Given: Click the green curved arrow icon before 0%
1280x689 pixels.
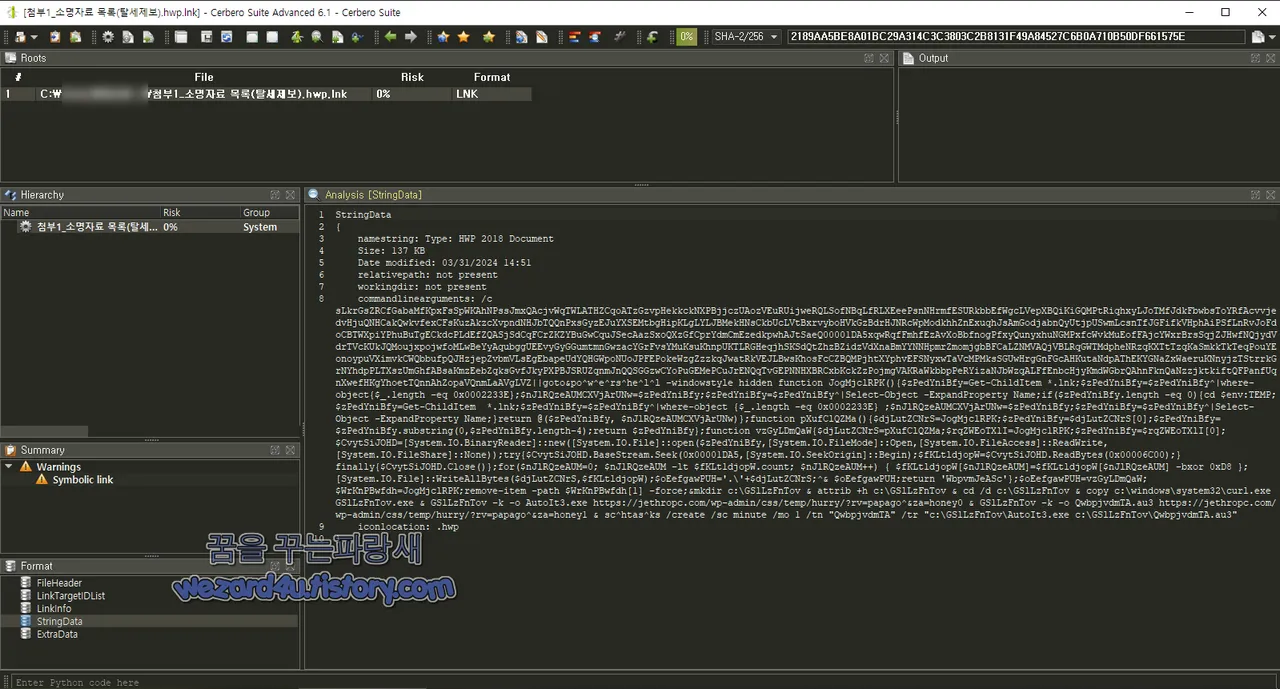Looking at the screenshot, I should pos(651,37).
